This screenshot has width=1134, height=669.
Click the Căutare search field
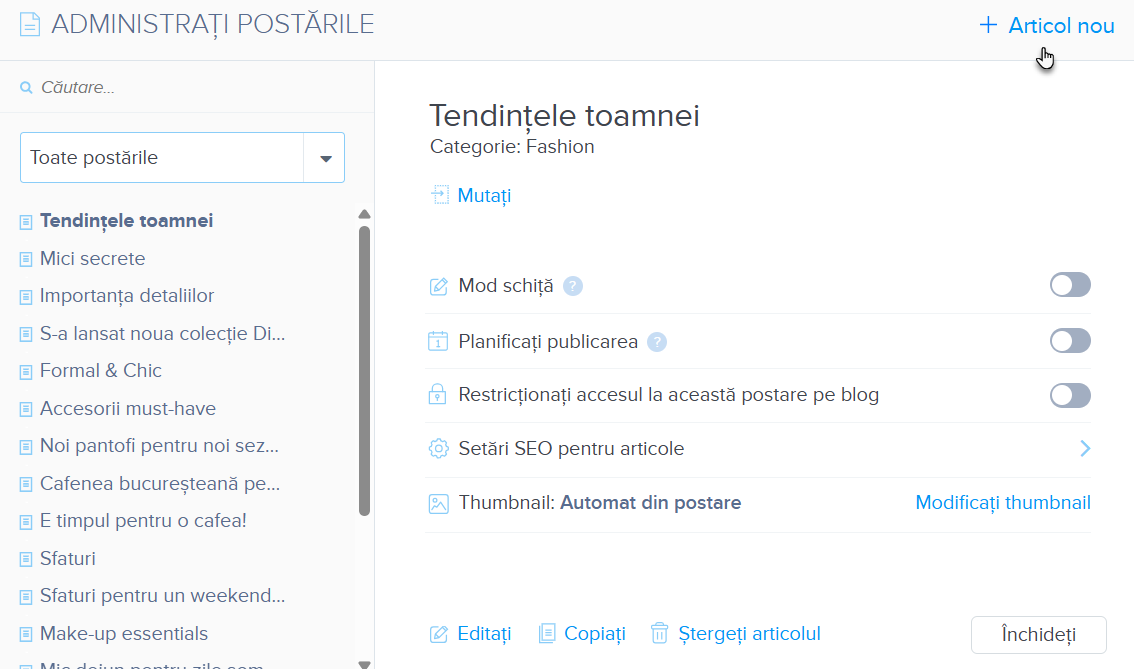tap(190, 88)
